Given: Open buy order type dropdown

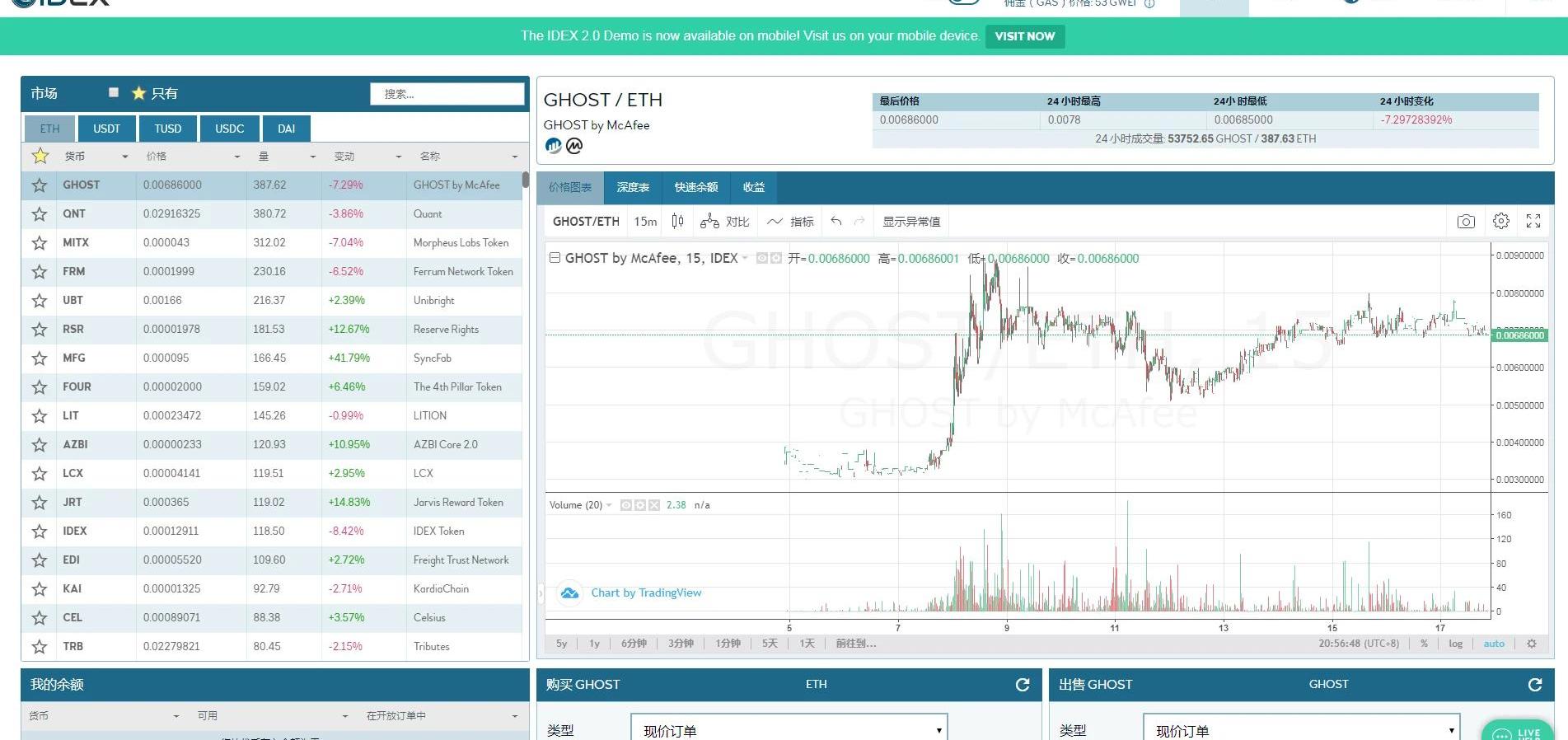Looking at the screenshot, I should point(789,730).
